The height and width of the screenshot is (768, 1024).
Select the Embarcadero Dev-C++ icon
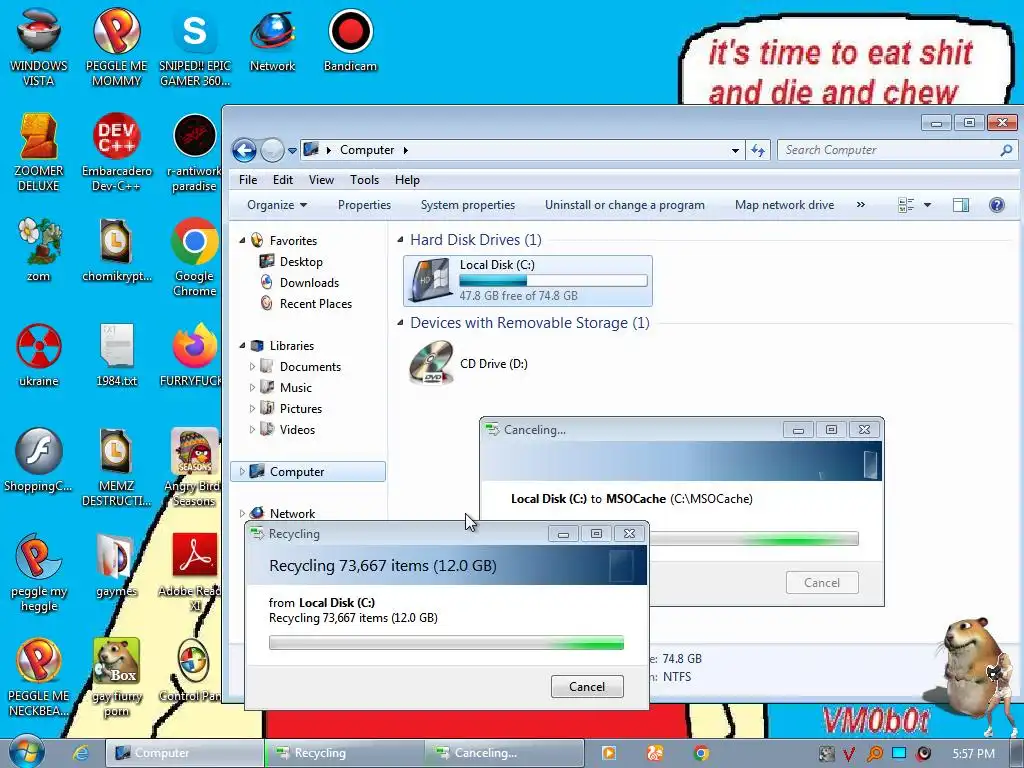tap(116, 152)
